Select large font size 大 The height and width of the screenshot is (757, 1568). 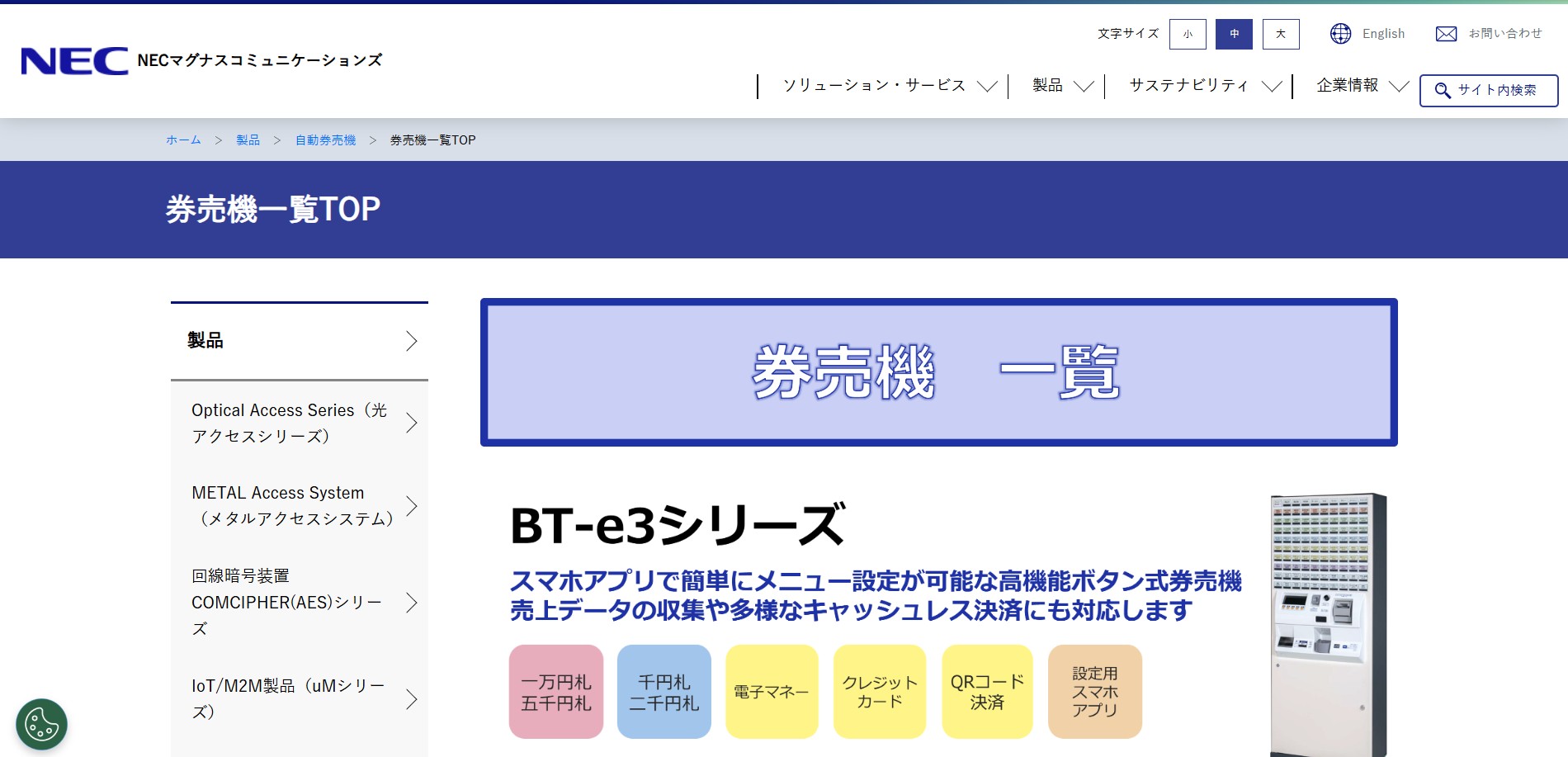1281,34
